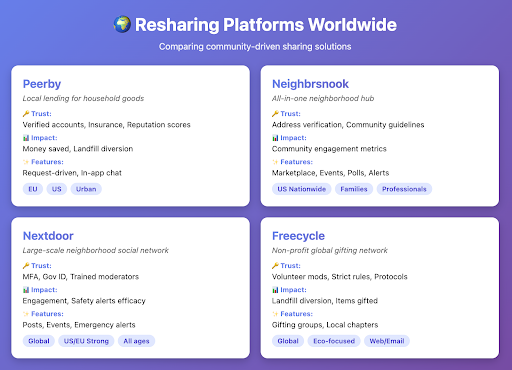Open the Freecycle card heading

298,236
